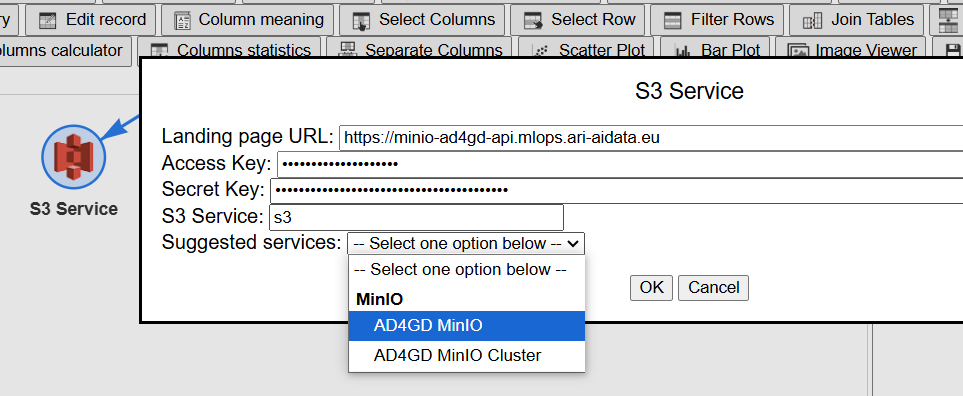Launch the Image Viewer tool
This screenshot has width=963, height=396.
[851, 51]
